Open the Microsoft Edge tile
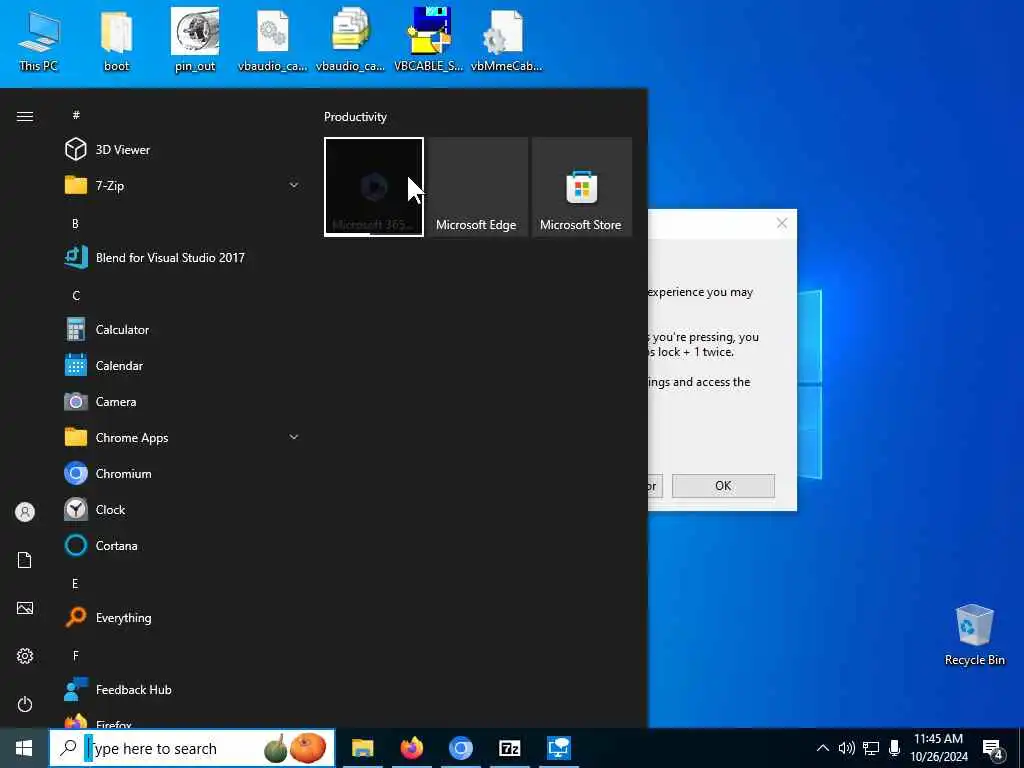 click(x=477, y=187)
